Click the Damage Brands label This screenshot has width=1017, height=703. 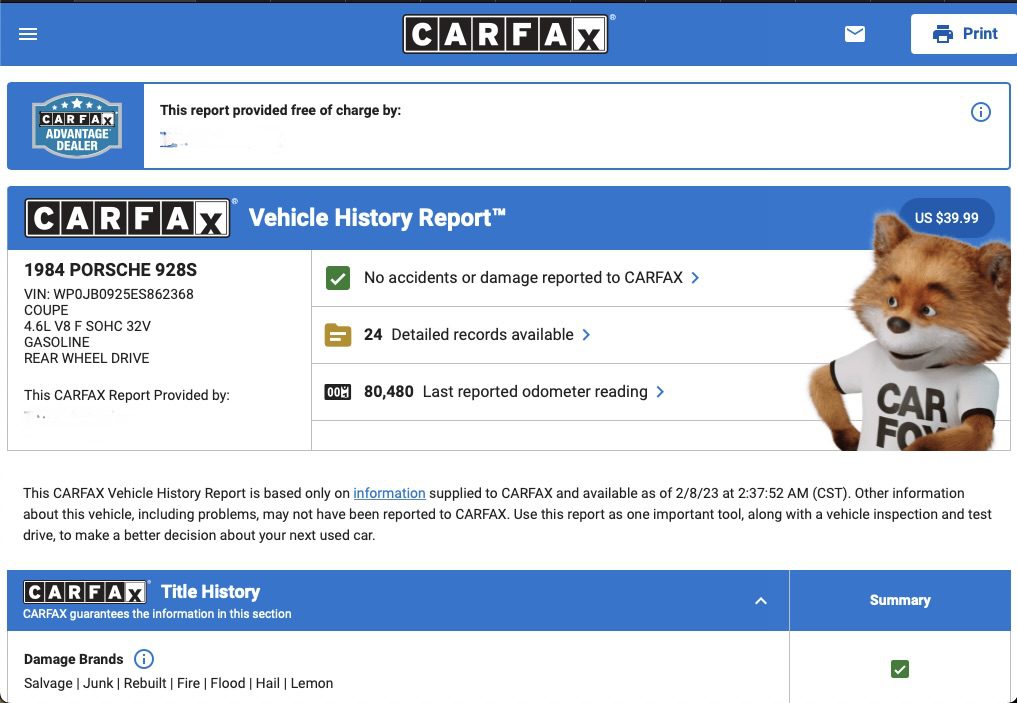pyautogui.click(x=73, y=659)
